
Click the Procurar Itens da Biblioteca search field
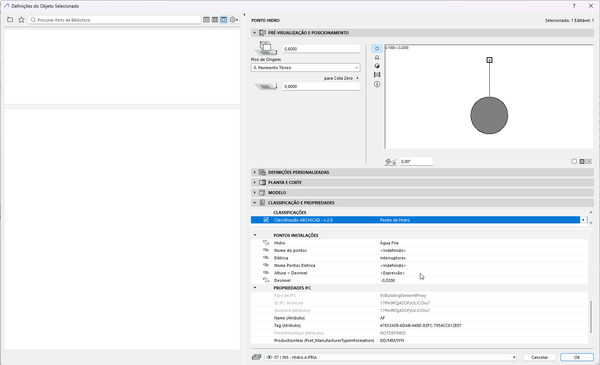[x=115, y=20]
